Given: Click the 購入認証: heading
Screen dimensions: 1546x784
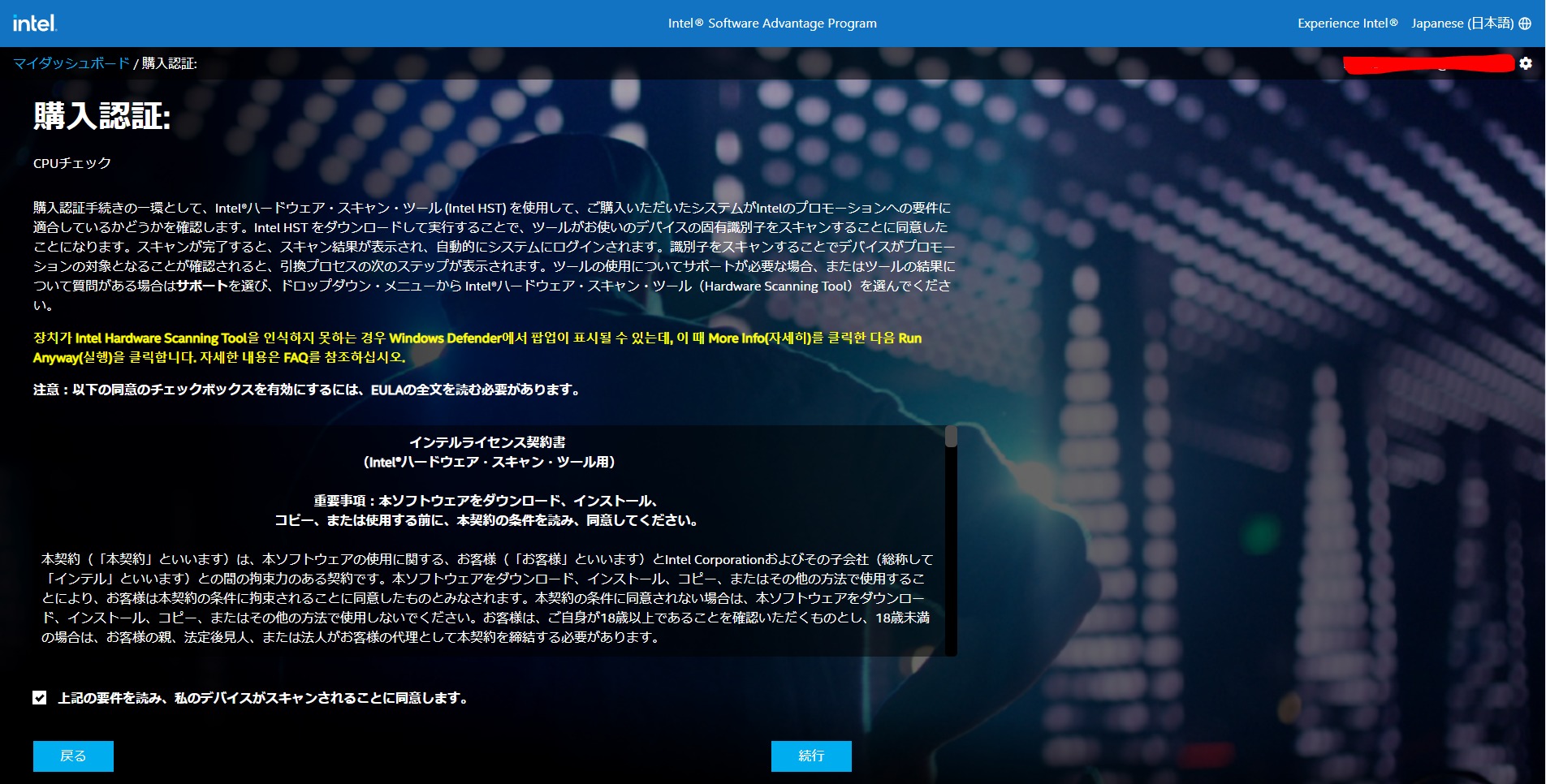Looking at the screenshot, I should click(102, 117).
